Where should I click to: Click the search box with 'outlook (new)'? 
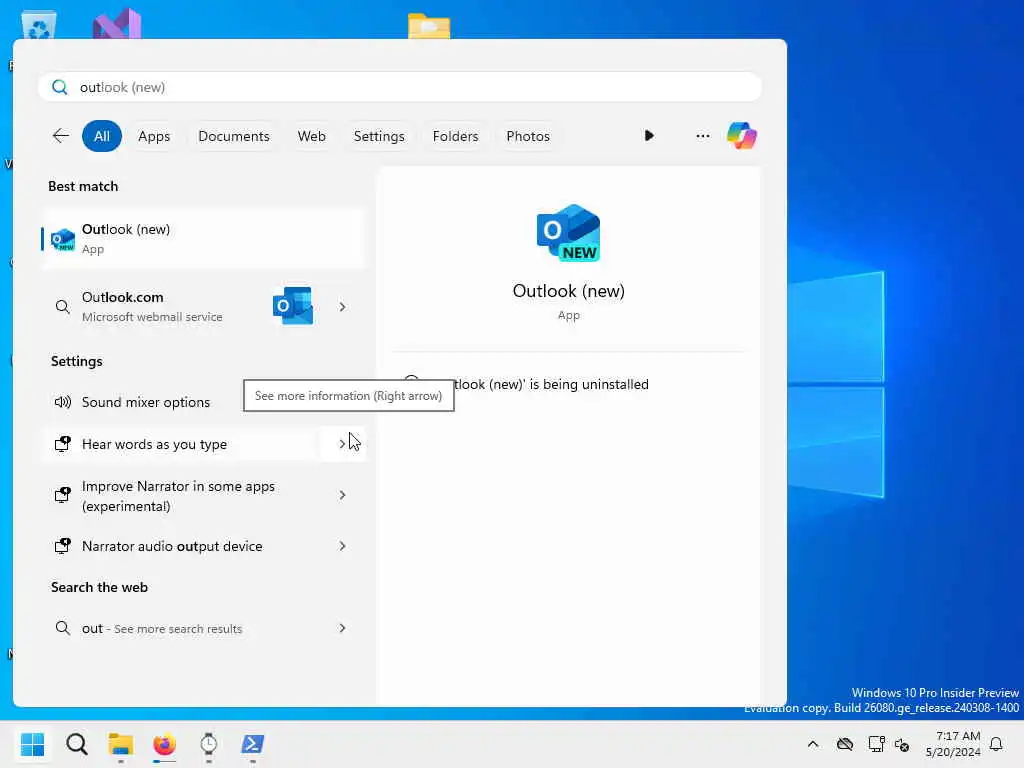(x=400, y=87)
